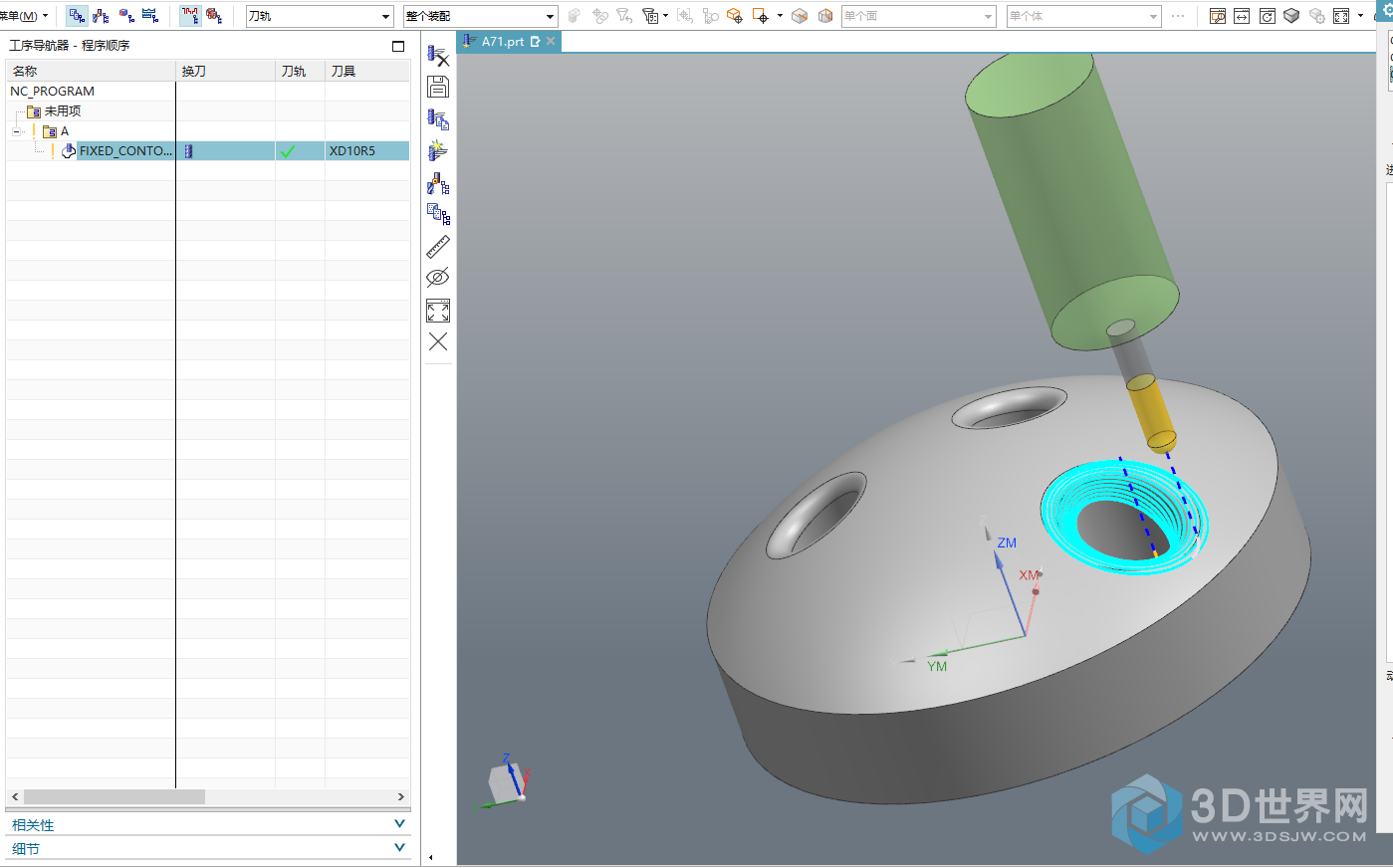
Task: Click the ruler measure icon
Action: [x=438, y=246]
